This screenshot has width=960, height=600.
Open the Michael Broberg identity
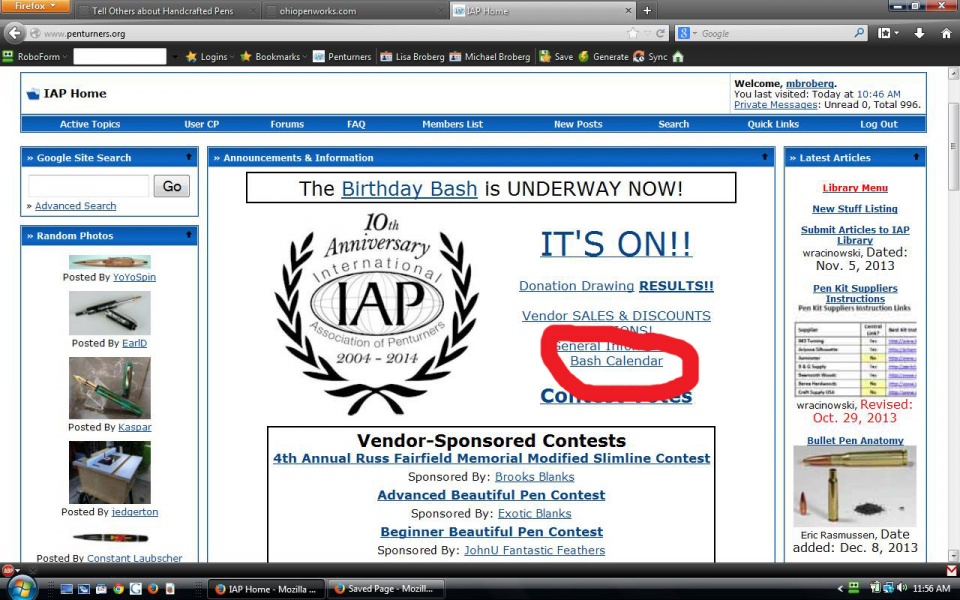pos(489,56)
